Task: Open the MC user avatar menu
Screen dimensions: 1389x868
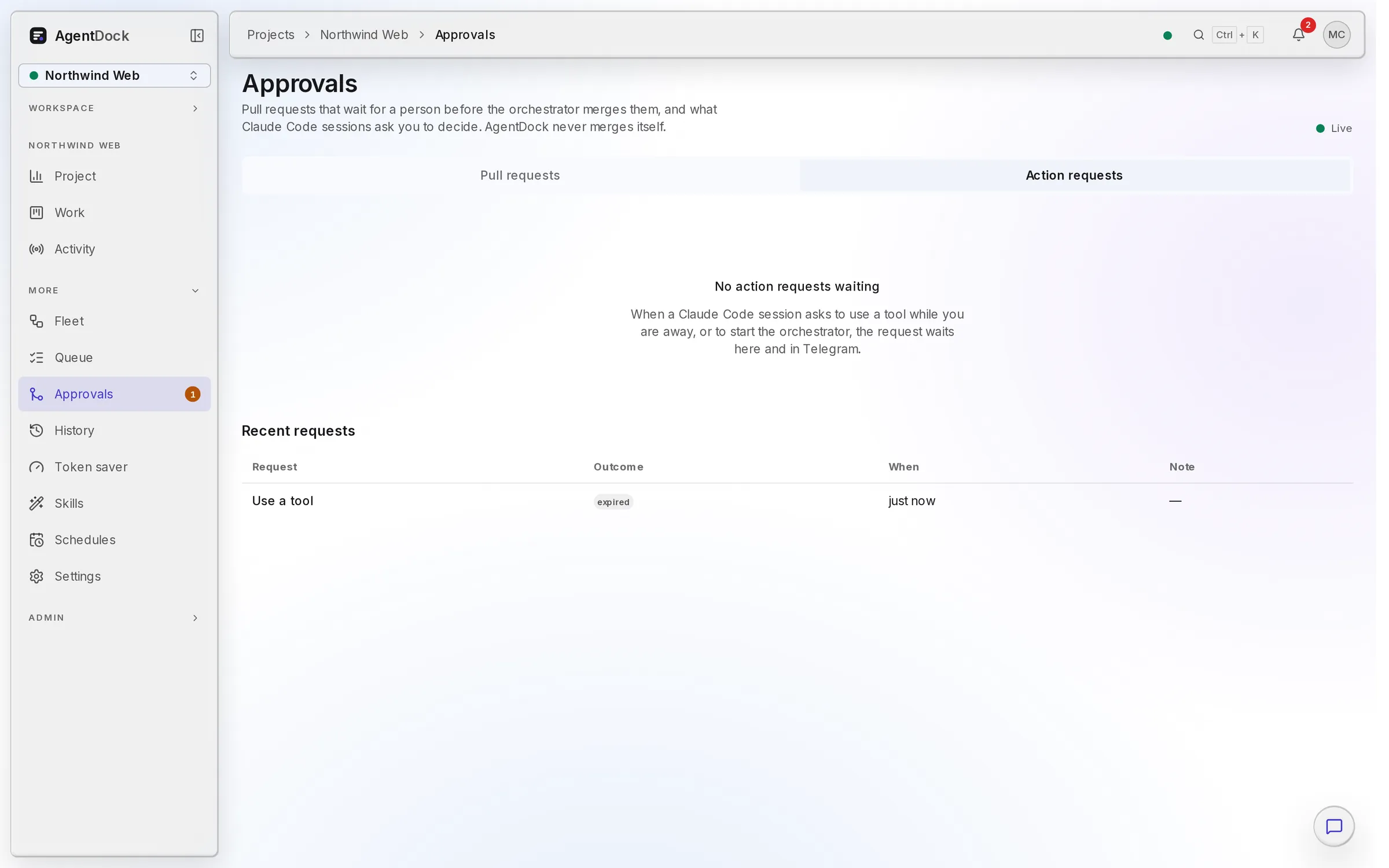Action: (1336, 35)
